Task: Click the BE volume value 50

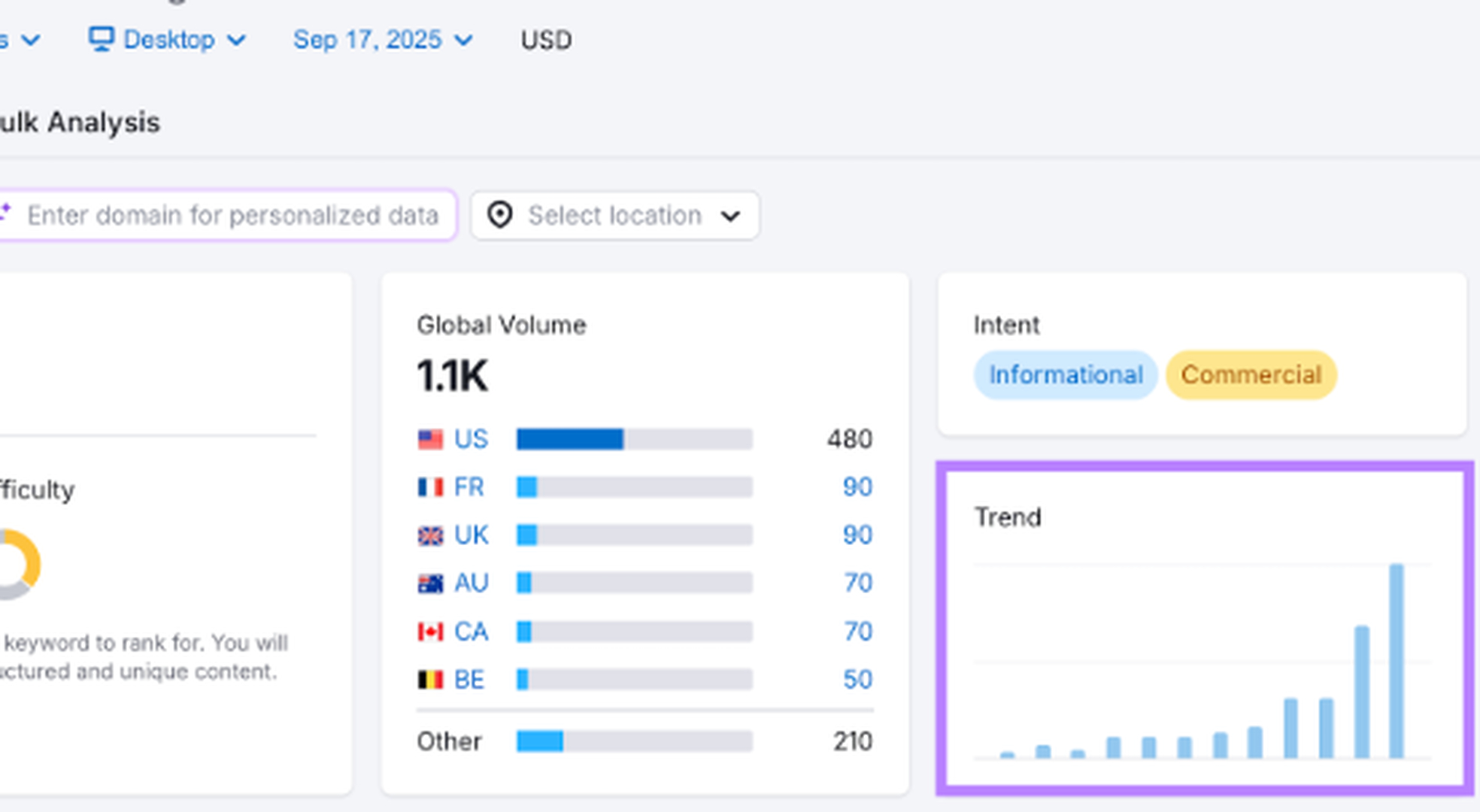Action: (857, 680)
